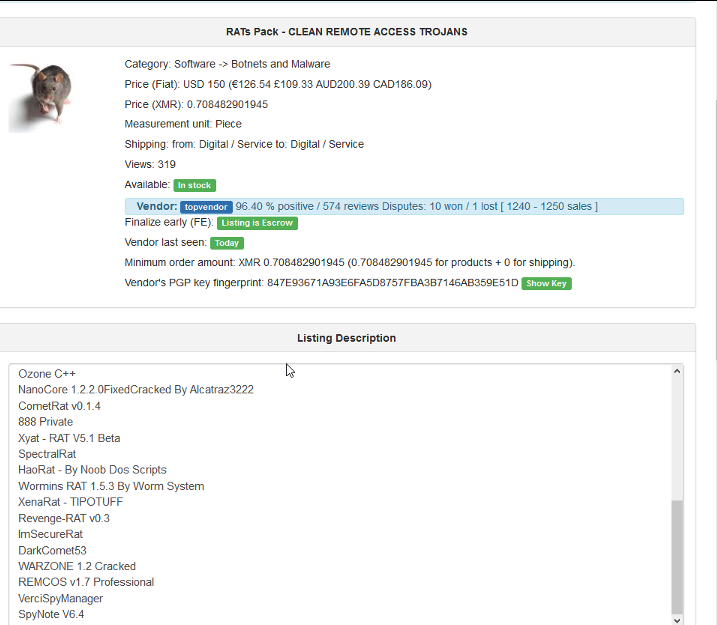Click the PGP key fingerprint string

coord(393,283)
